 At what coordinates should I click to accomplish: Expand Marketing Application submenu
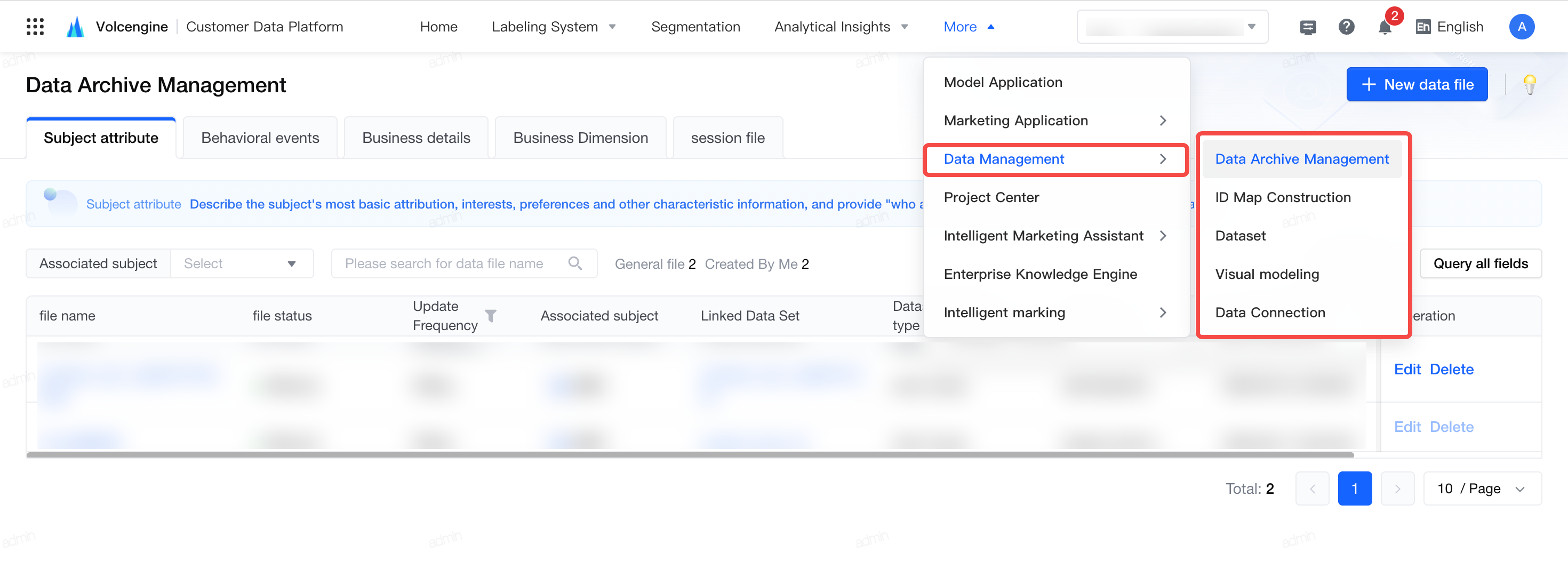(x=1055, y=121)
